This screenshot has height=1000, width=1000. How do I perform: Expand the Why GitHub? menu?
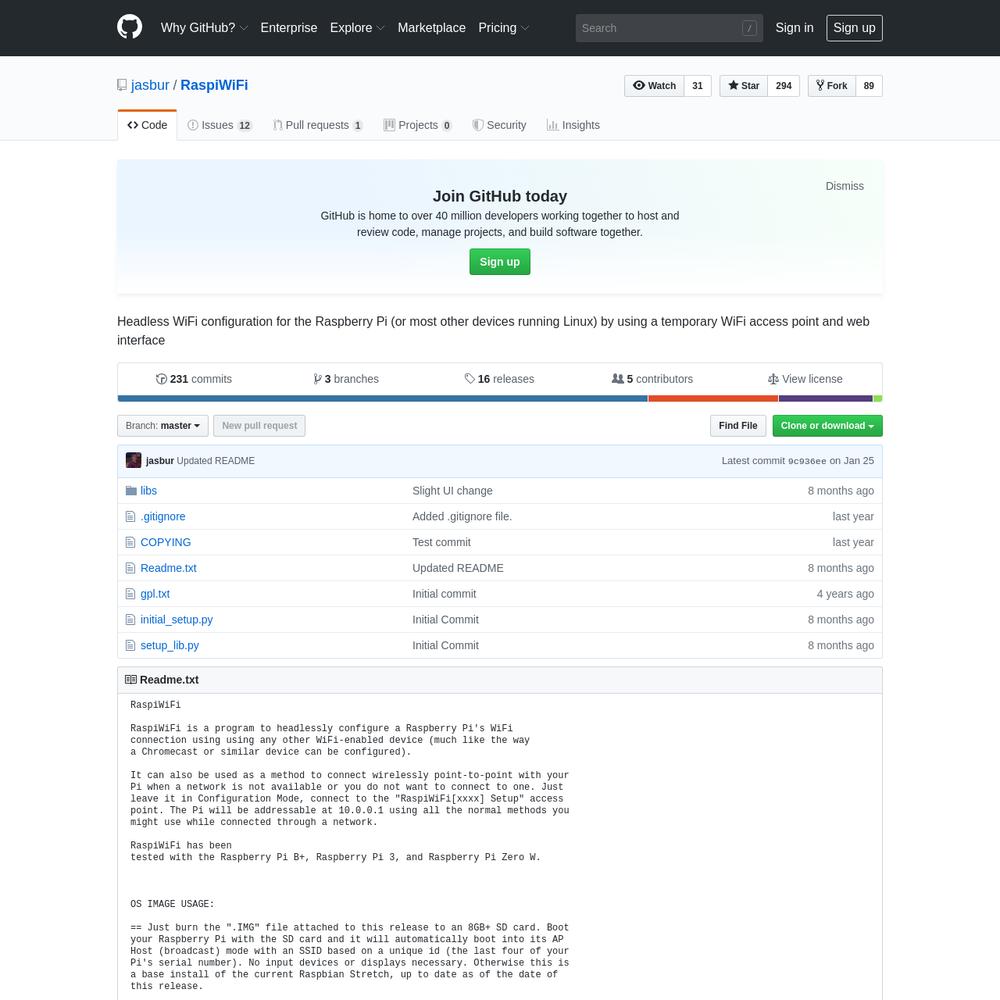(204, 28)
